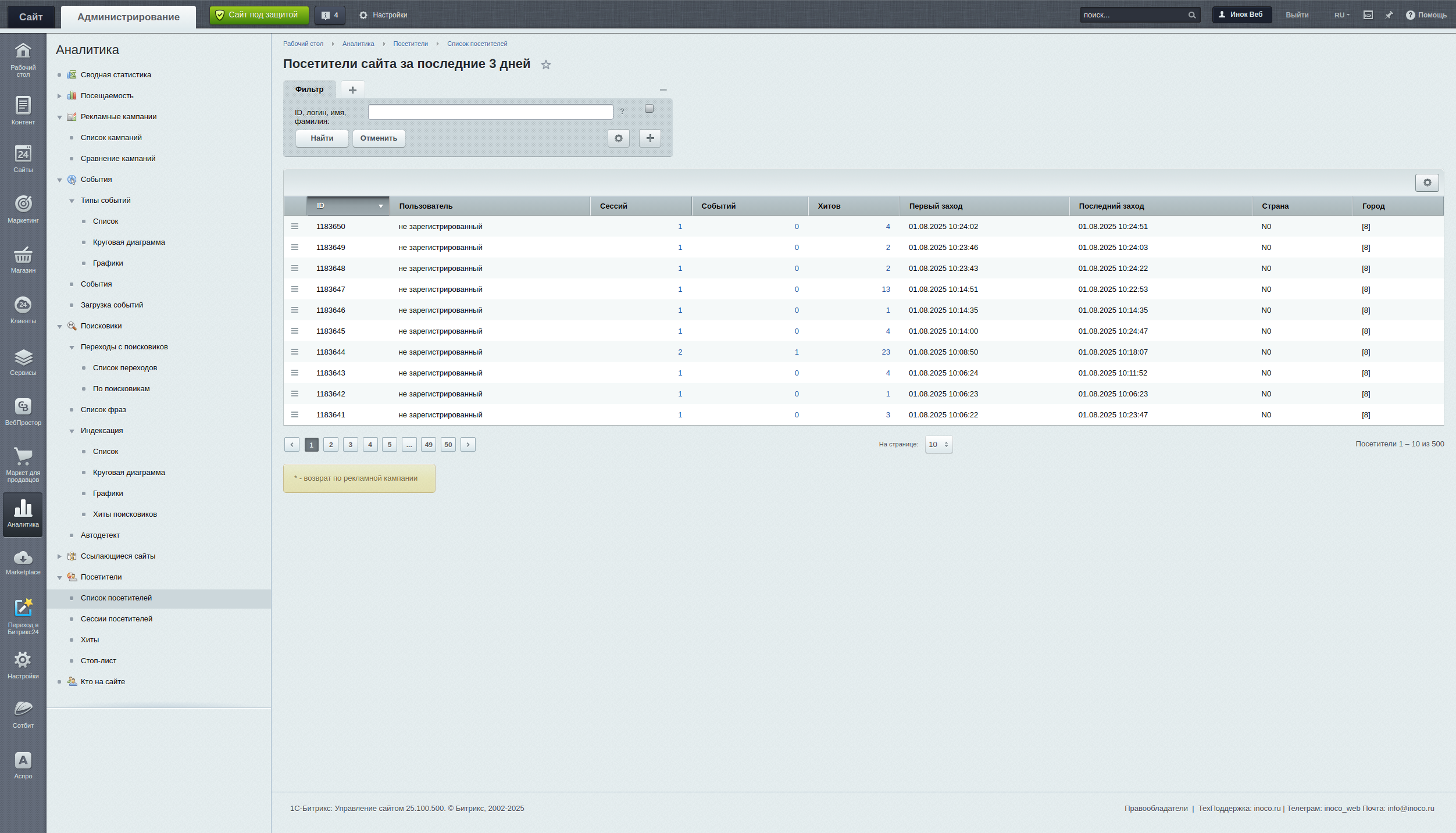Click the favorite star next to page title
Screen dimensions: 1456x833
[545, 65]
